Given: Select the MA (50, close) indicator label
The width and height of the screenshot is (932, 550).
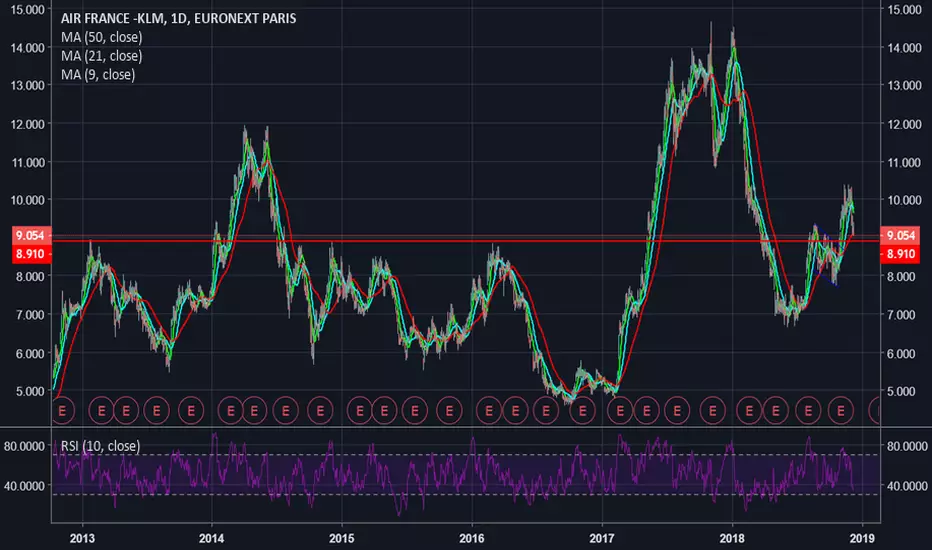Looking at the screenshot, I should pyautogui.click(x=102, y=37).
